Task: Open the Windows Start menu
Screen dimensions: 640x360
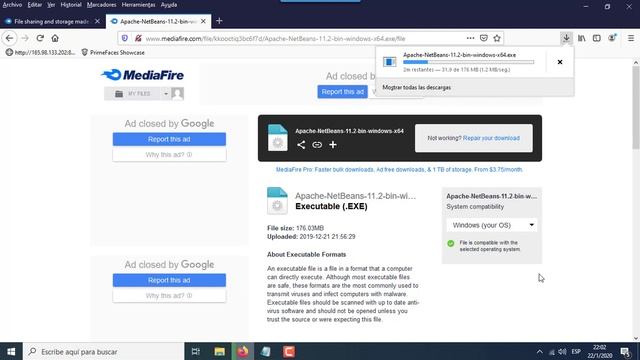Action: coord(11,351)
